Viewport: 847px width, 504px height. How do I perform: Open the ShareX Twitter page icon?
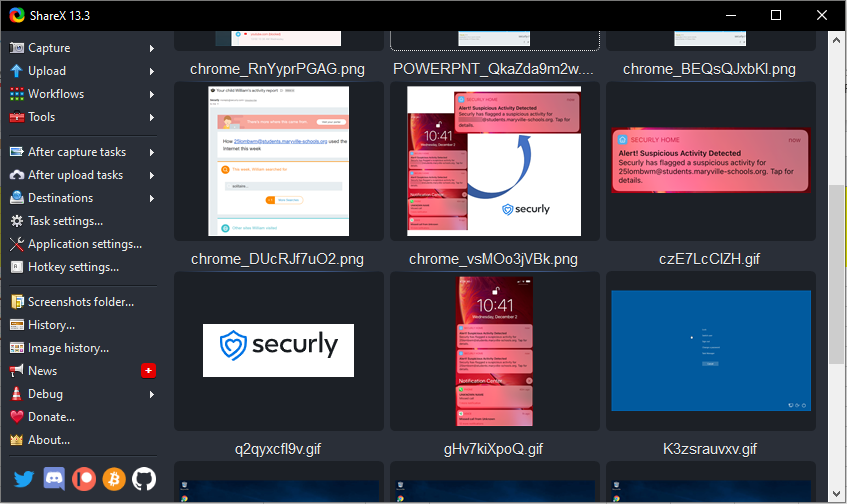click(24, 479)
